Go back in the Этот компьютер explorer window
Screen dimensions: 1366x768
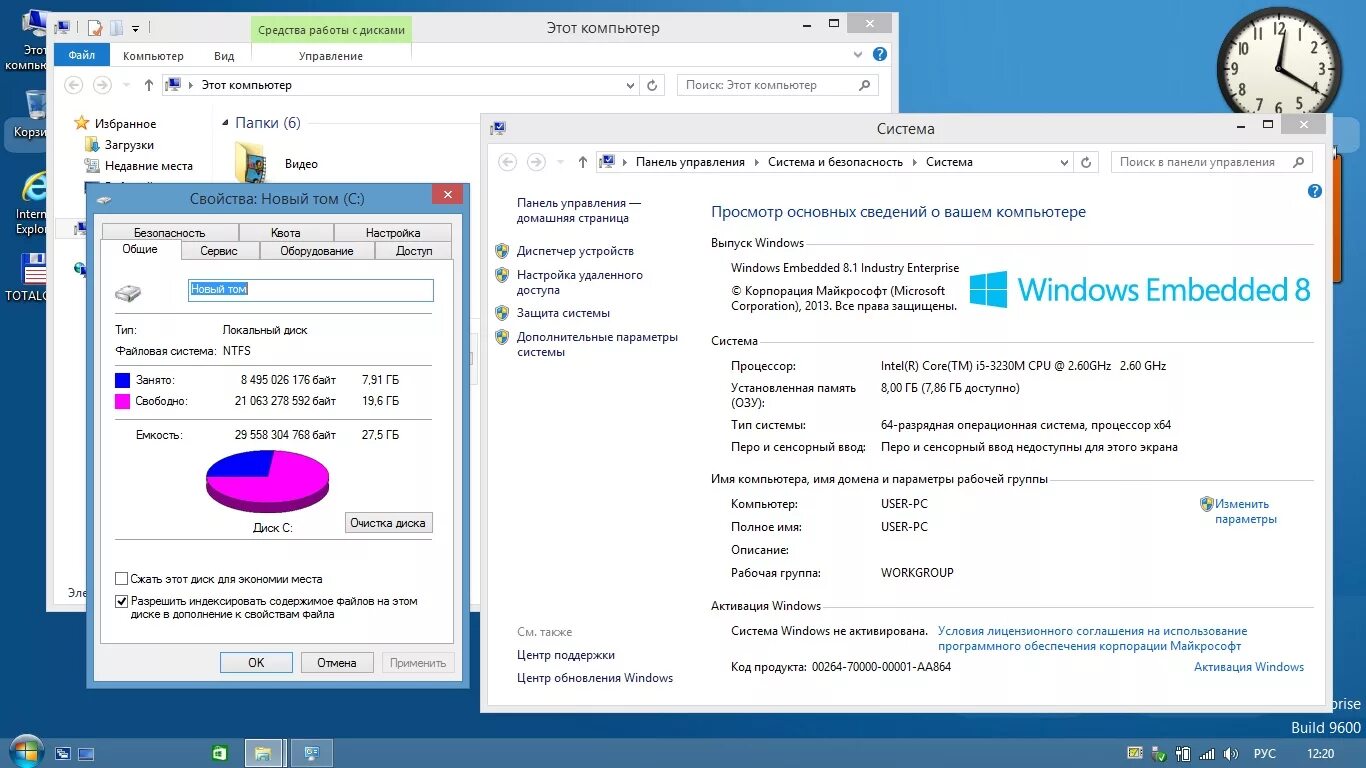73,85
